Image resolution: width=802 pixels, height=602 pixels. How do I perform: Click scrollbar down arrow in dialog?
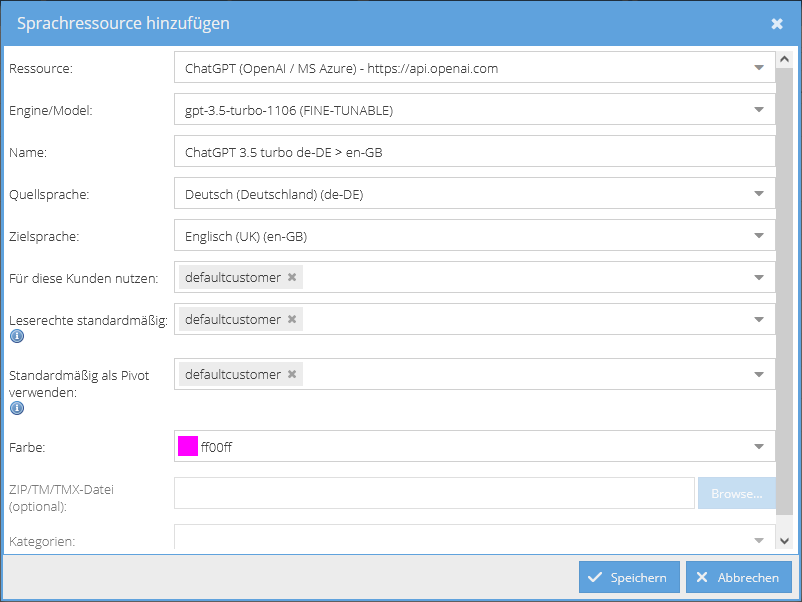coord(784,541)
